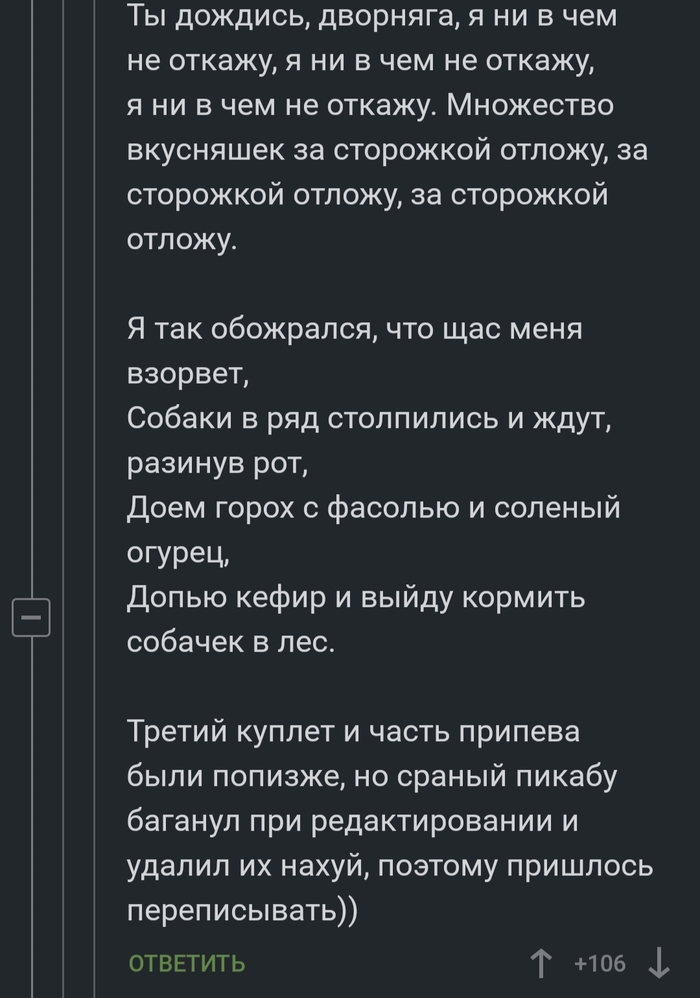Image resolution: width=700 pixels, height=998 pixels.
Task: Downvote the comment with down arrow
Action: (660, 964)
